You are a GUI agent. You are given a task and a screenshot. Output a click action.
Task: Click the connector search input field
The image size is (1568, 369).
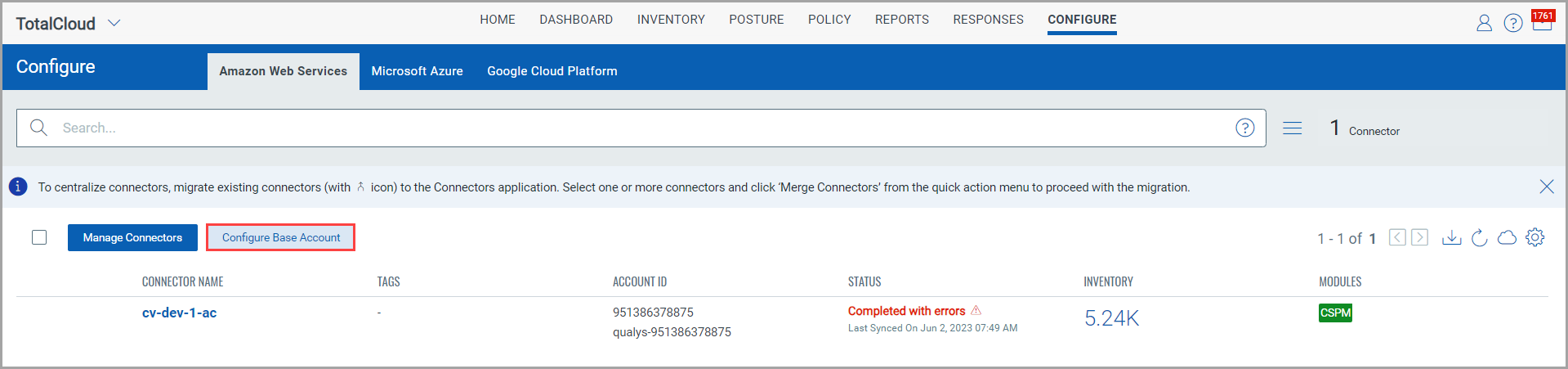click(x=637, y=128)
